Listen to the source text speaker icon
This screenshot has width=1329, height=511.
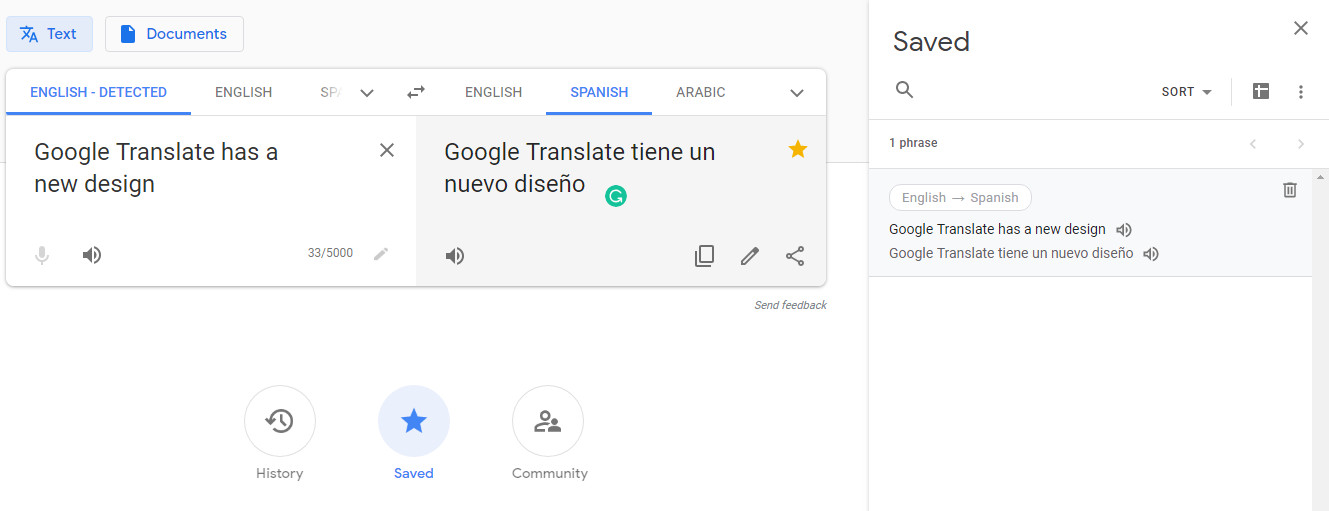(x=92, y=255)
